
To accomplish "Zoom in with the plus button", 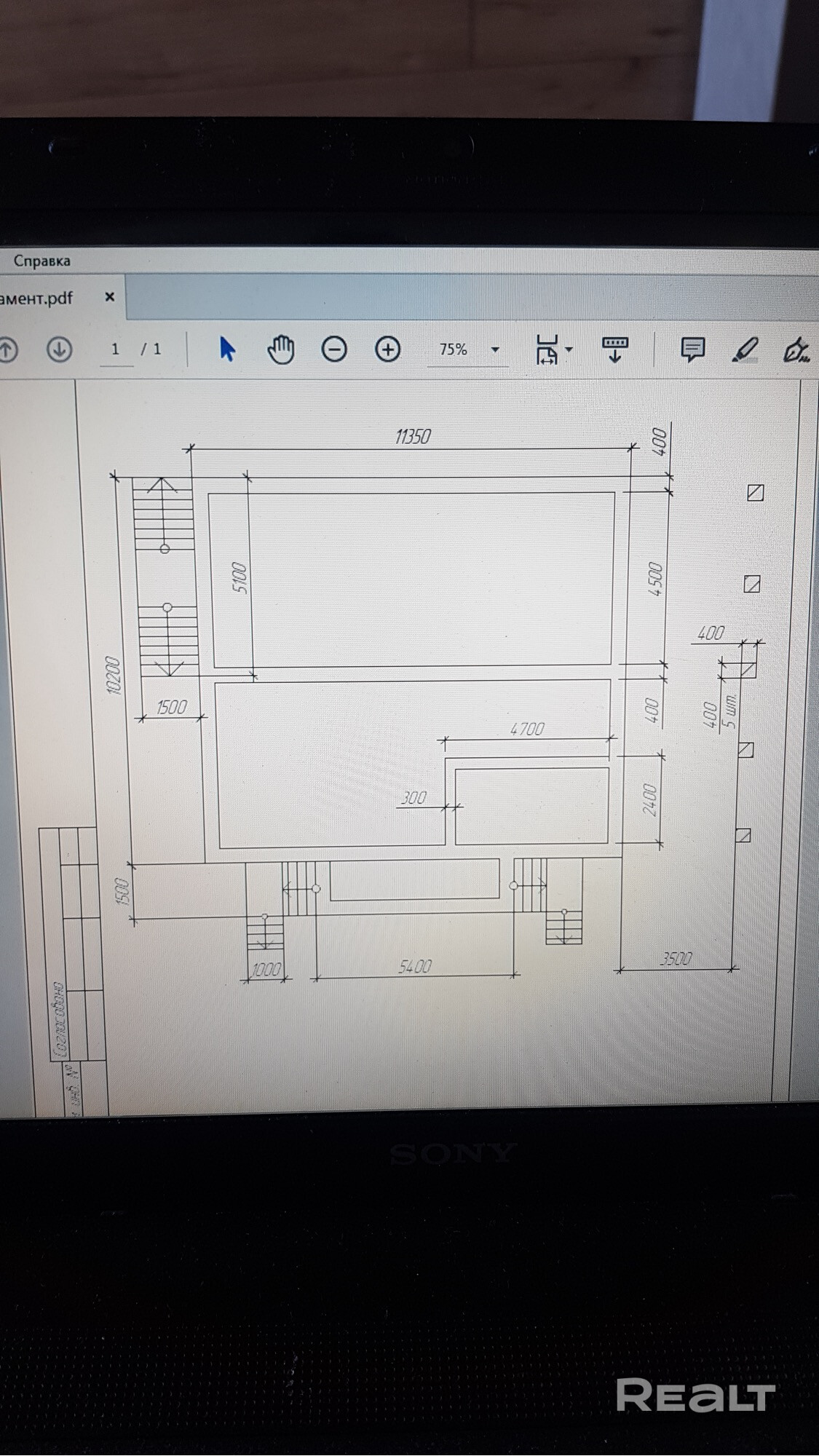I will click(387, 349).
